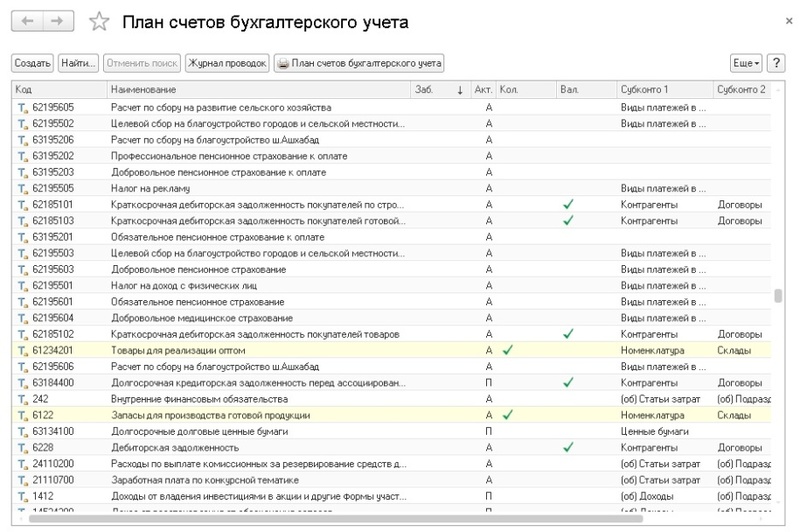
Task: Go back with the left arrow
Action: 29,20
